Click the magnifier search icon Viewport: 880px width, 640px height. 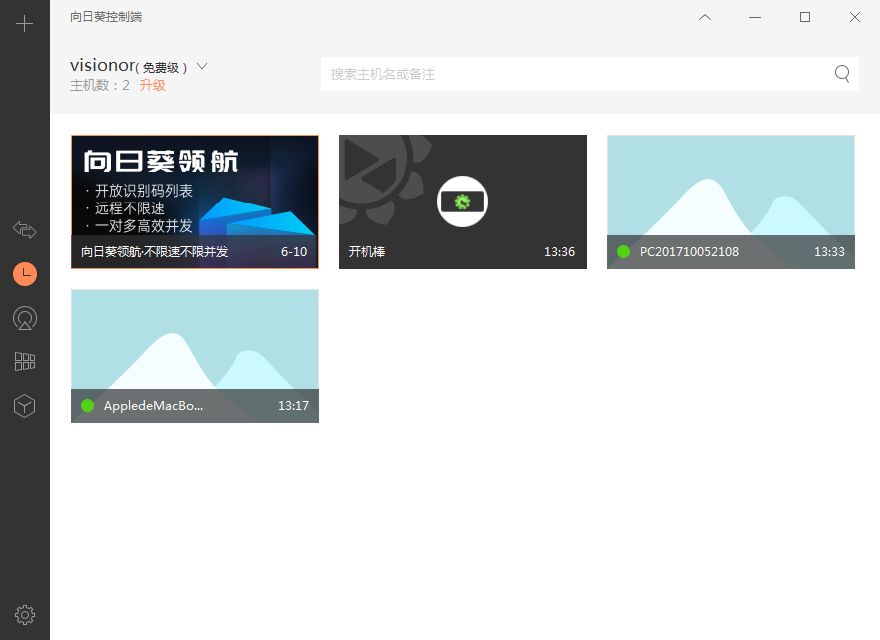842,73
